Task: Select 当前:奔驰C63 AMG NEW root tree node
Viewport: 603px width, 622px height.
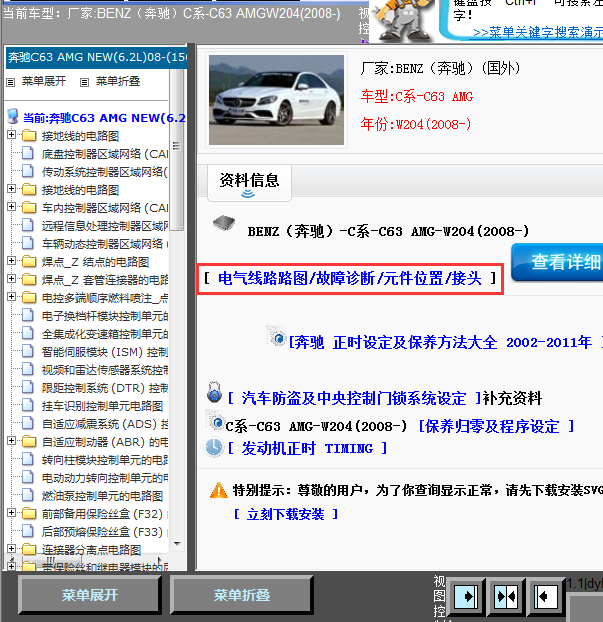Action: [x=104, y=117]
